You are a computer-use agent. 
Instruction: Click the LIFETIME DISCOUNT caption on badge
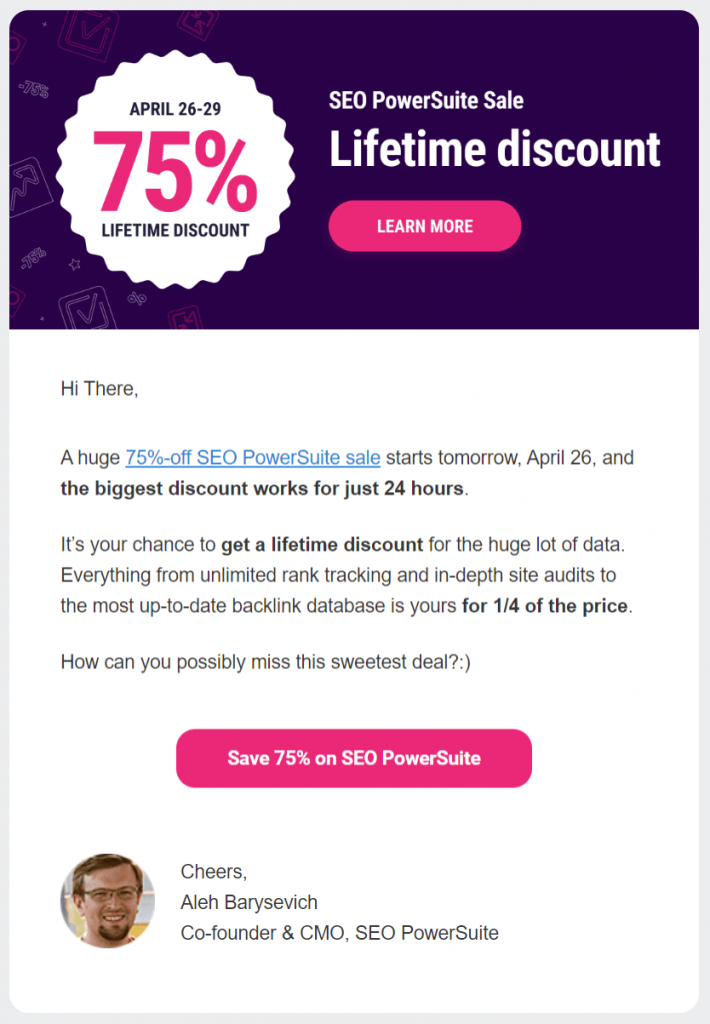click(x=175, y=231)
